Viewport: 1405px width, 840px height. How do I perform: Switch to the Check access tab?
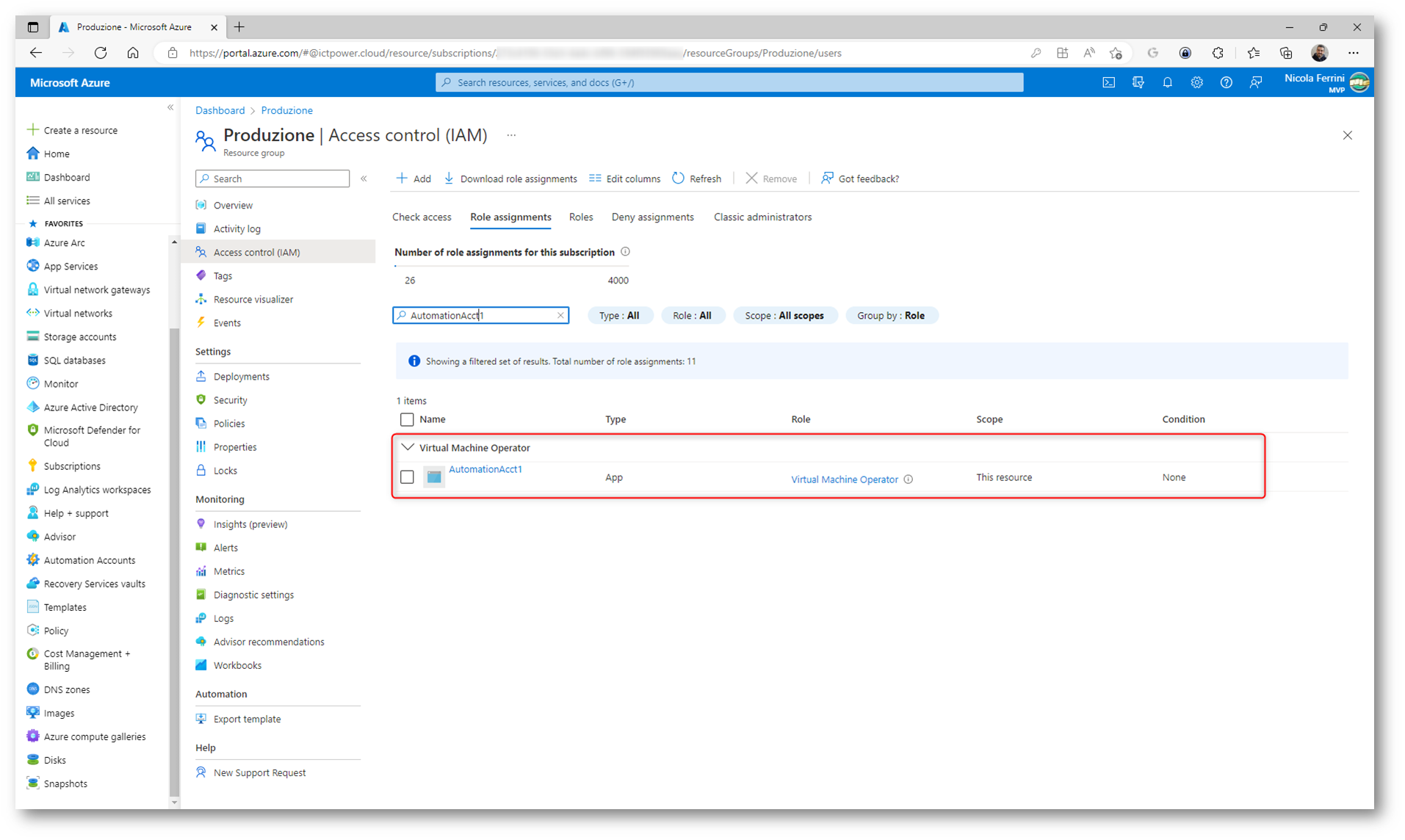[422, 217]
